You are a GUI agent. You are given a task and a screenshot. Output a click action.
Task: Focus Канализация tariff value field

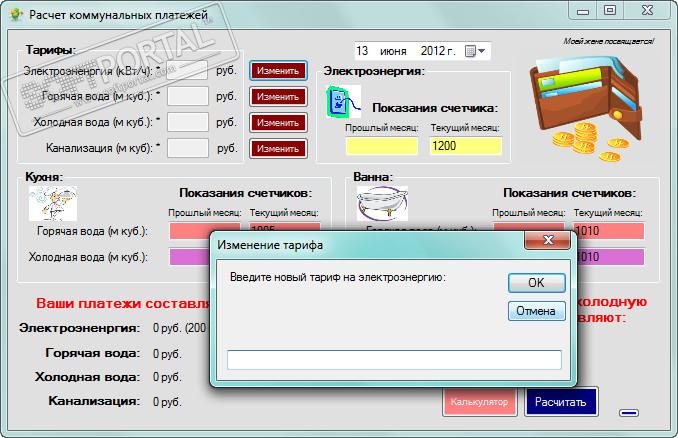coord(188,148)
